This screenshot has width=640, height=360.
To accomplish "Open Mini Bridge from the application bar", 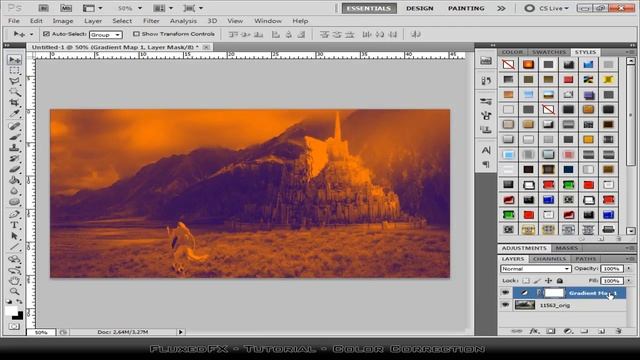I will [x=65, y=8].
